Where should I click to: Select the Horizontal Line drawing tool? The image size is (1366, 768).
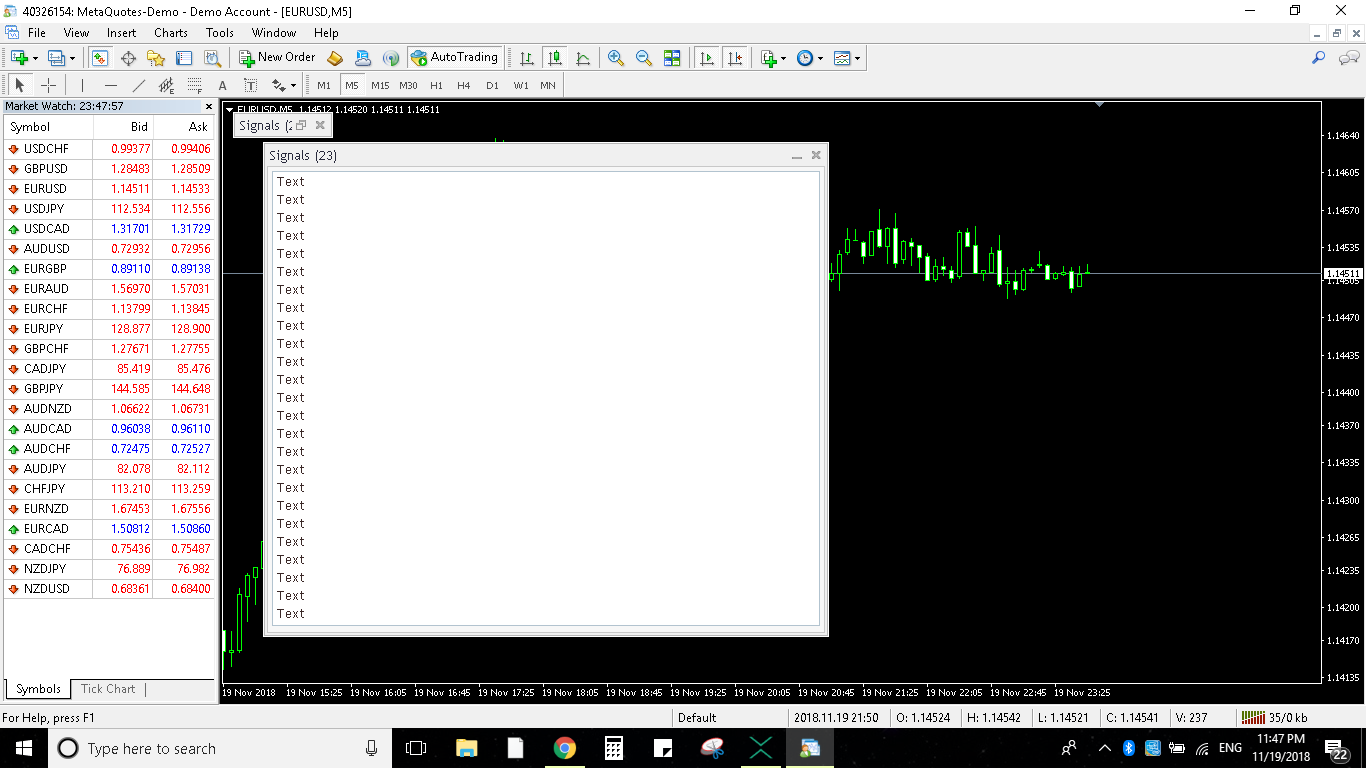[x=110, y=85]
